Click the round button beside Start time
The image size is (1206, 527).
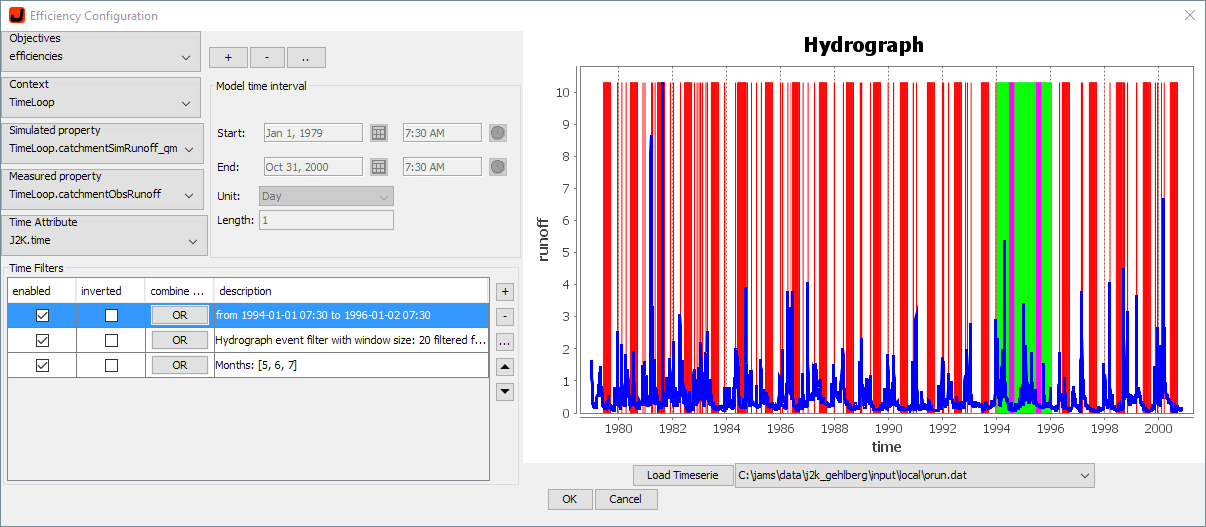click(498, 133)
